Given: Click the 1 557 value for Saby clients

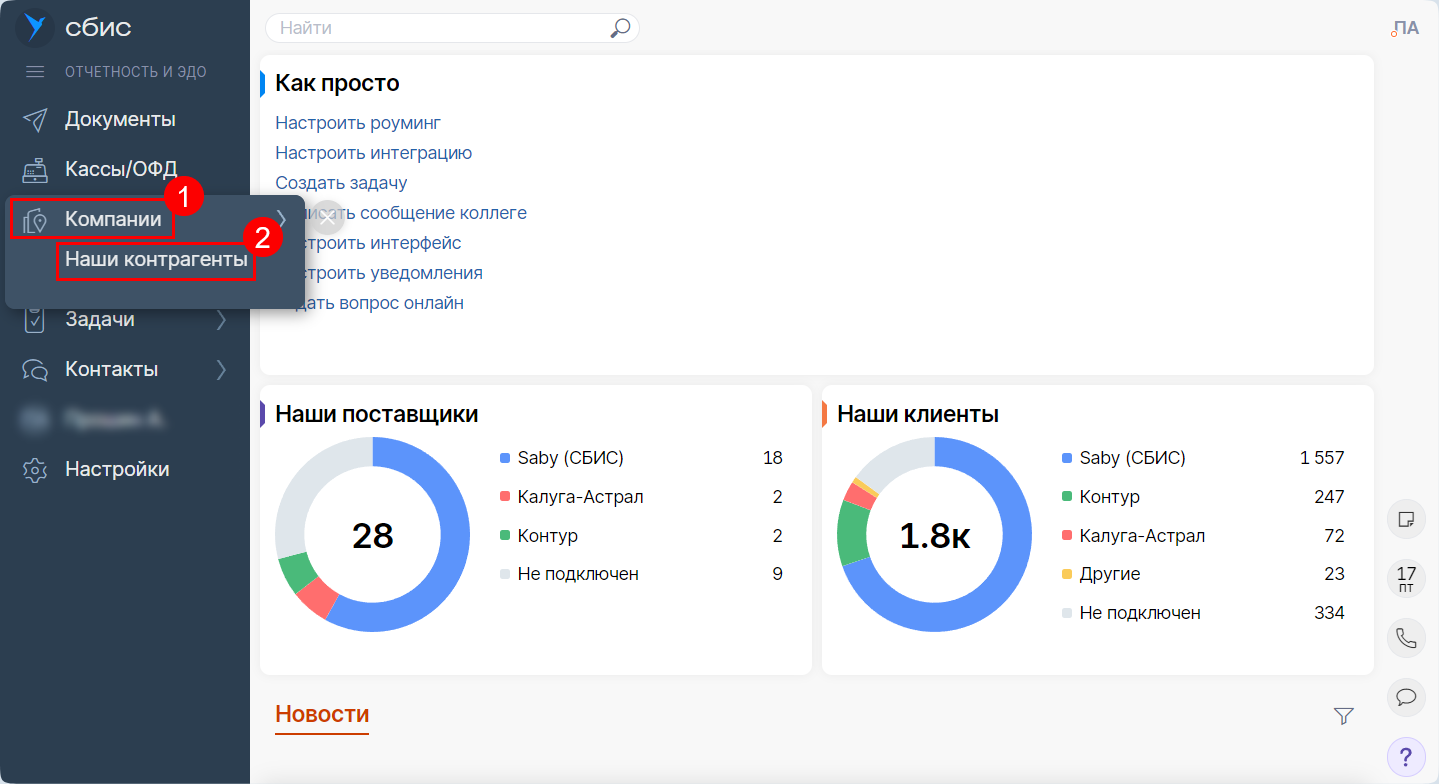Looking at the screenshot, I should point(1322,458).
